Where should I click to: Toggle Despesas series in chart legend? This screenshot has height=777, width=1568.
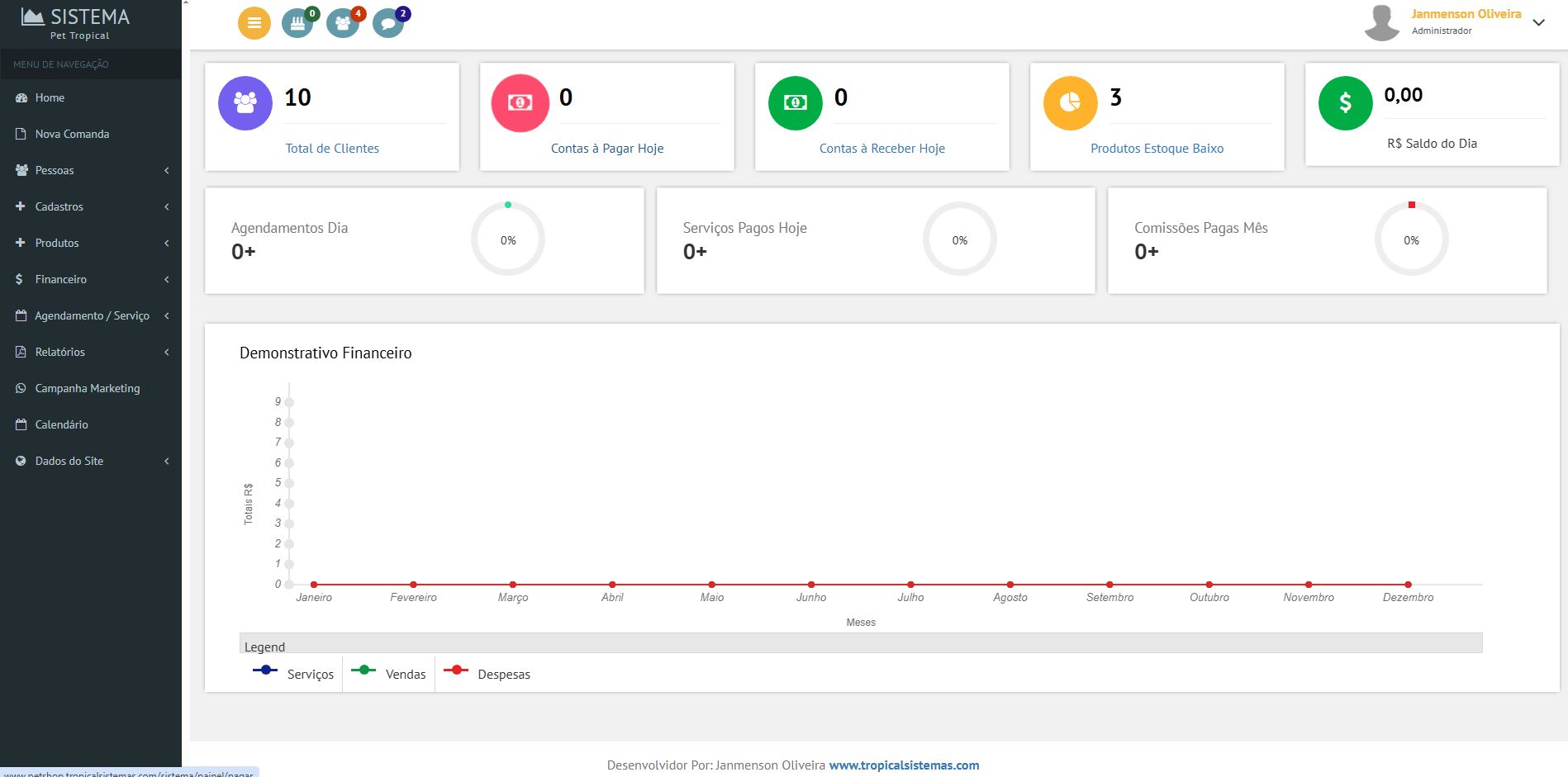pos(487,674)
